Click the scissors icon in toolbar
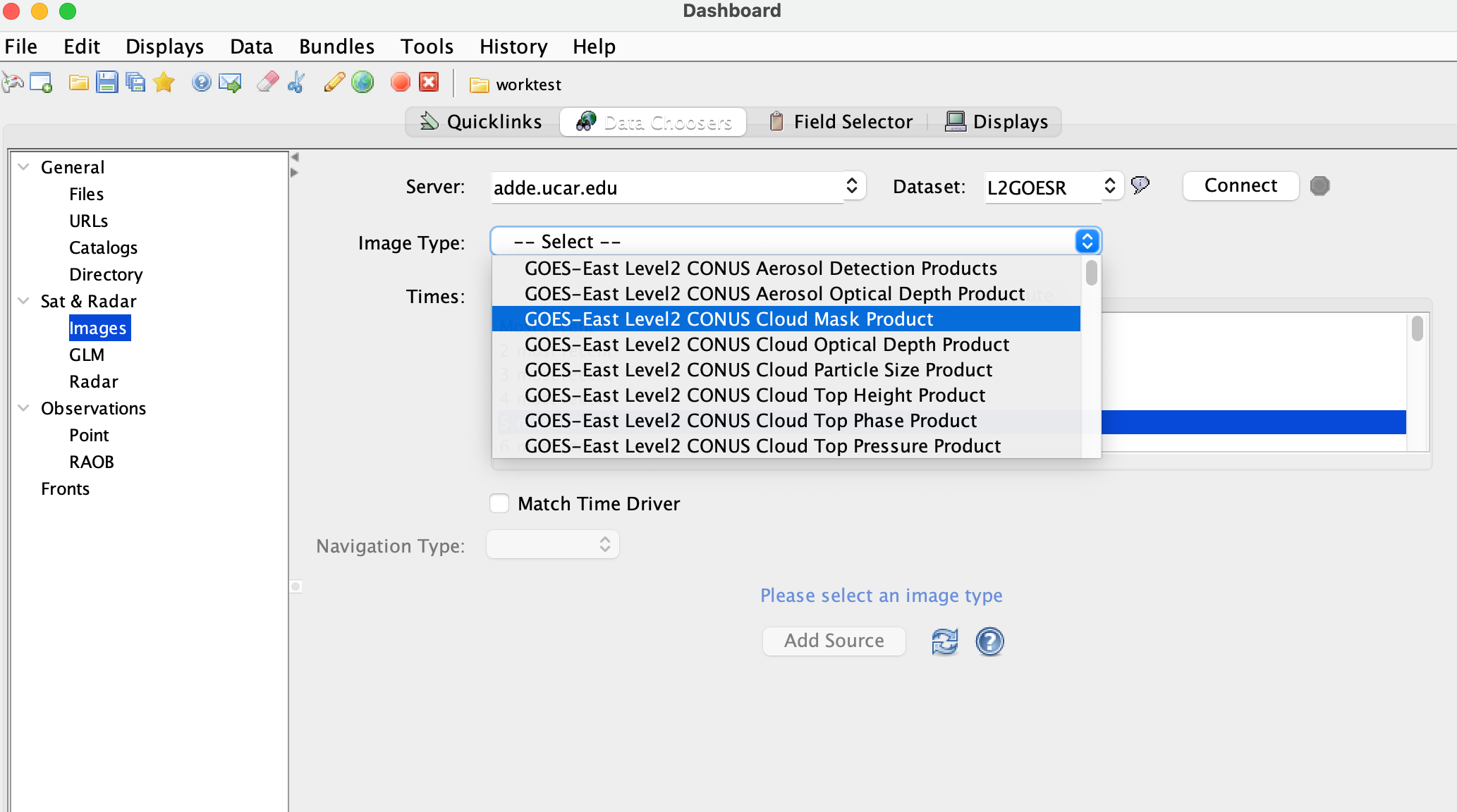1457x812 pixels. [x=296, y=83]
